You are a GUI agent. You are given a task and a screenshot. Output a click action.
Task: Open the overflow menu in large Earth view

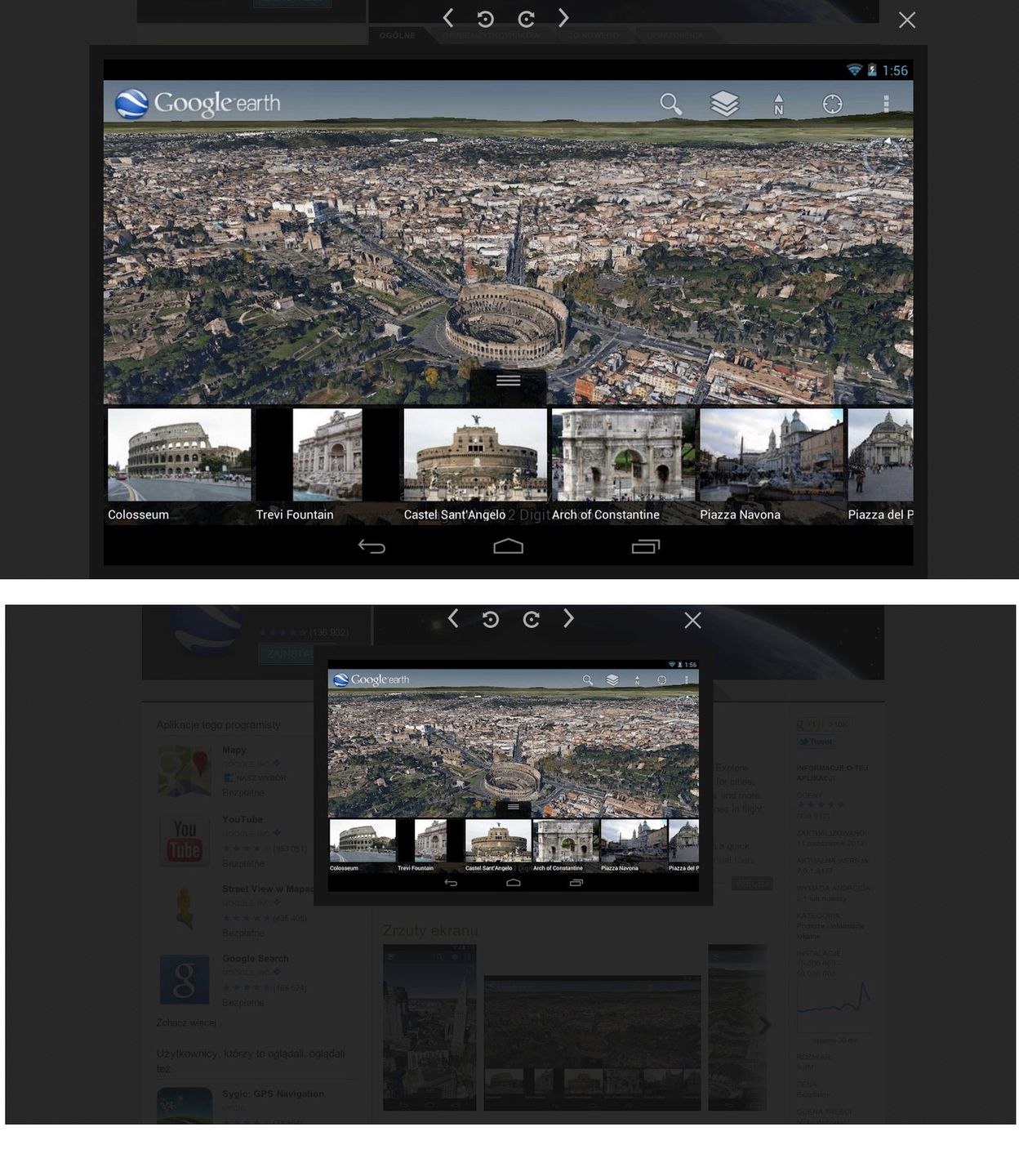click(886, 104)
